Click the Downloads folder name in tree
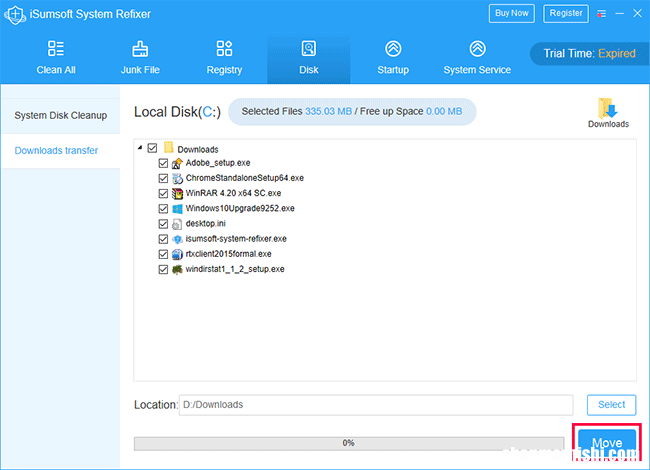This screenshot has width=650, height=470. tap(198, 150)
